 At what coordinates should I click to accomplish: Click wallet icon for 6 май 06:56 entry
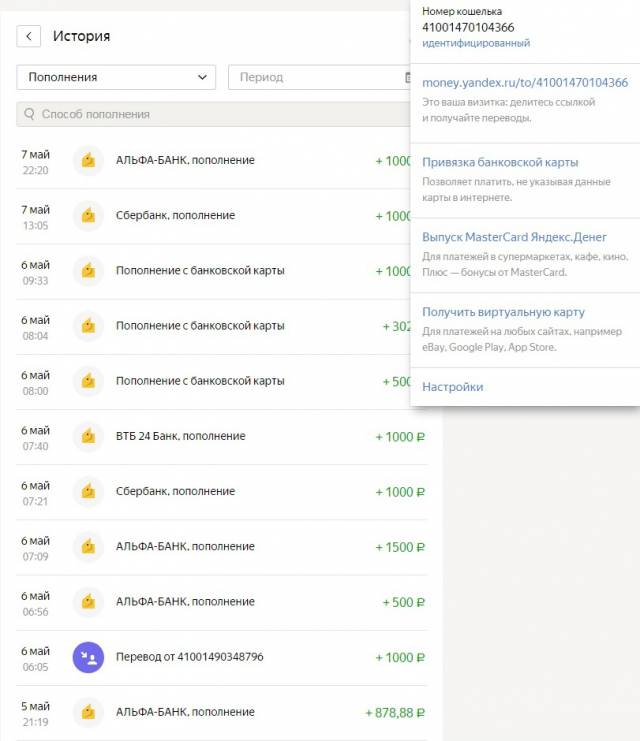[x=88, y=602]
